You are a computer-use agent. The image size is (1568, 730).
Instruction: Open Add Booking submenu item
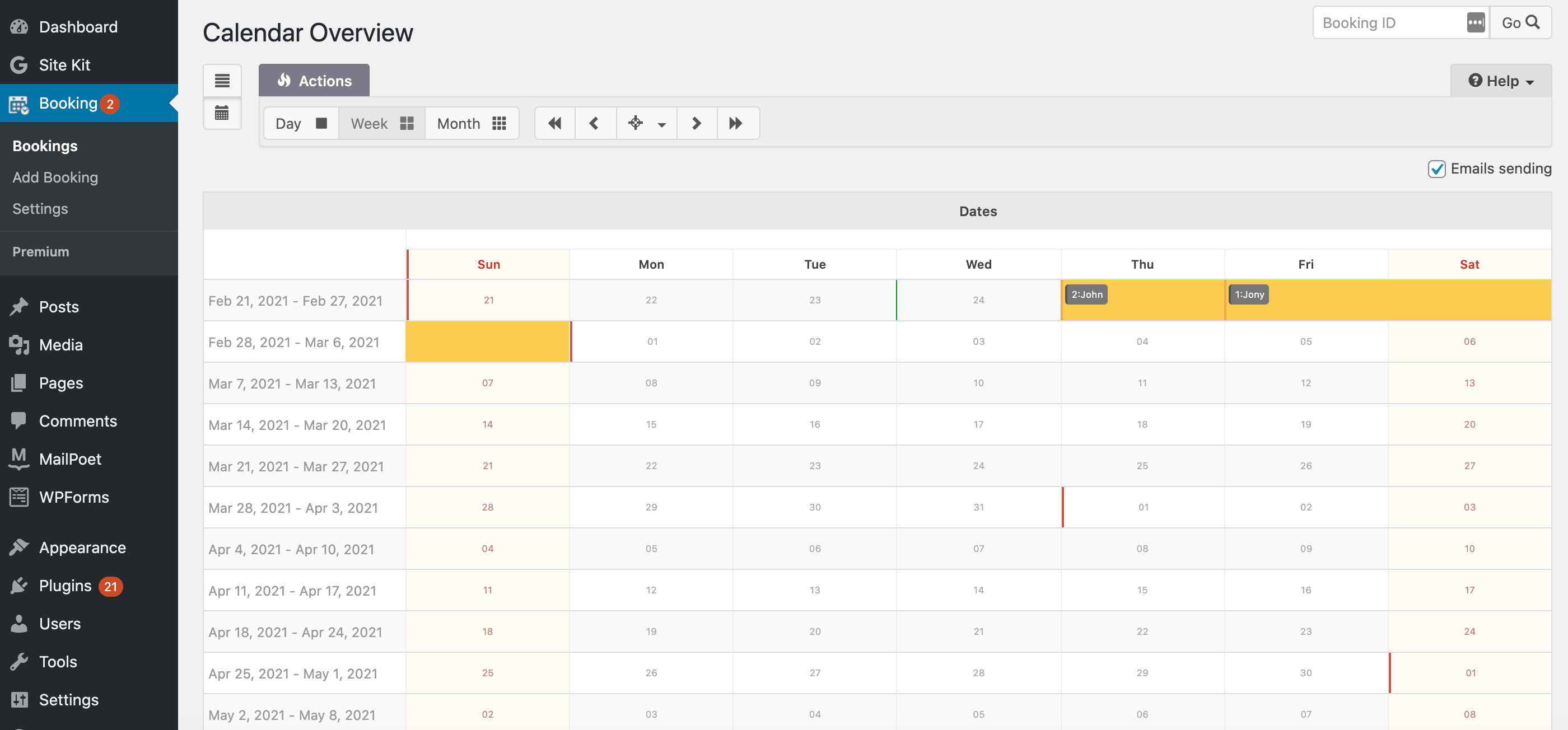point(55,177)
